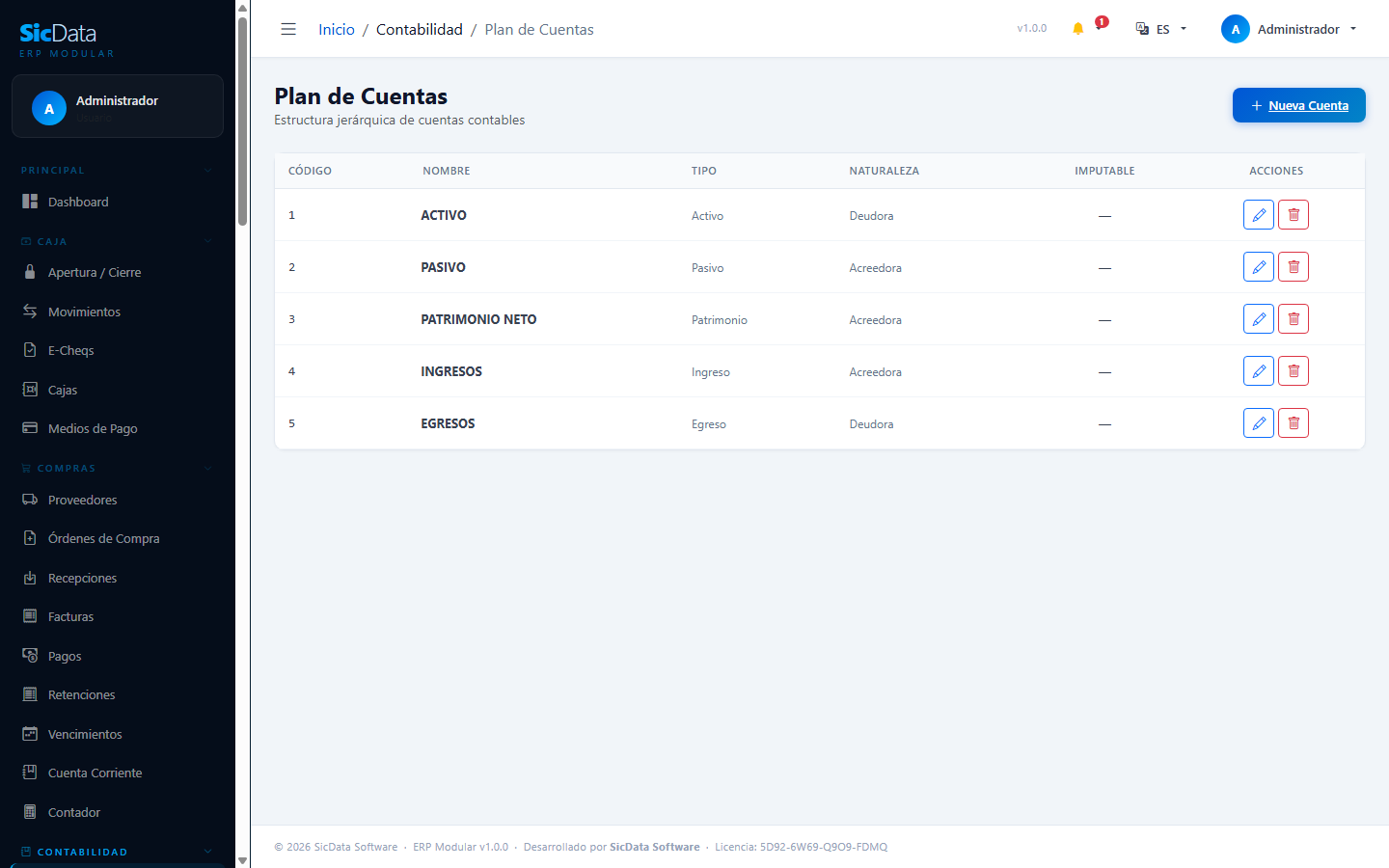This screenshot has height=868, width=1389.
Task: Click the Patrimonio type cell
Action: [x=720, y=320]
